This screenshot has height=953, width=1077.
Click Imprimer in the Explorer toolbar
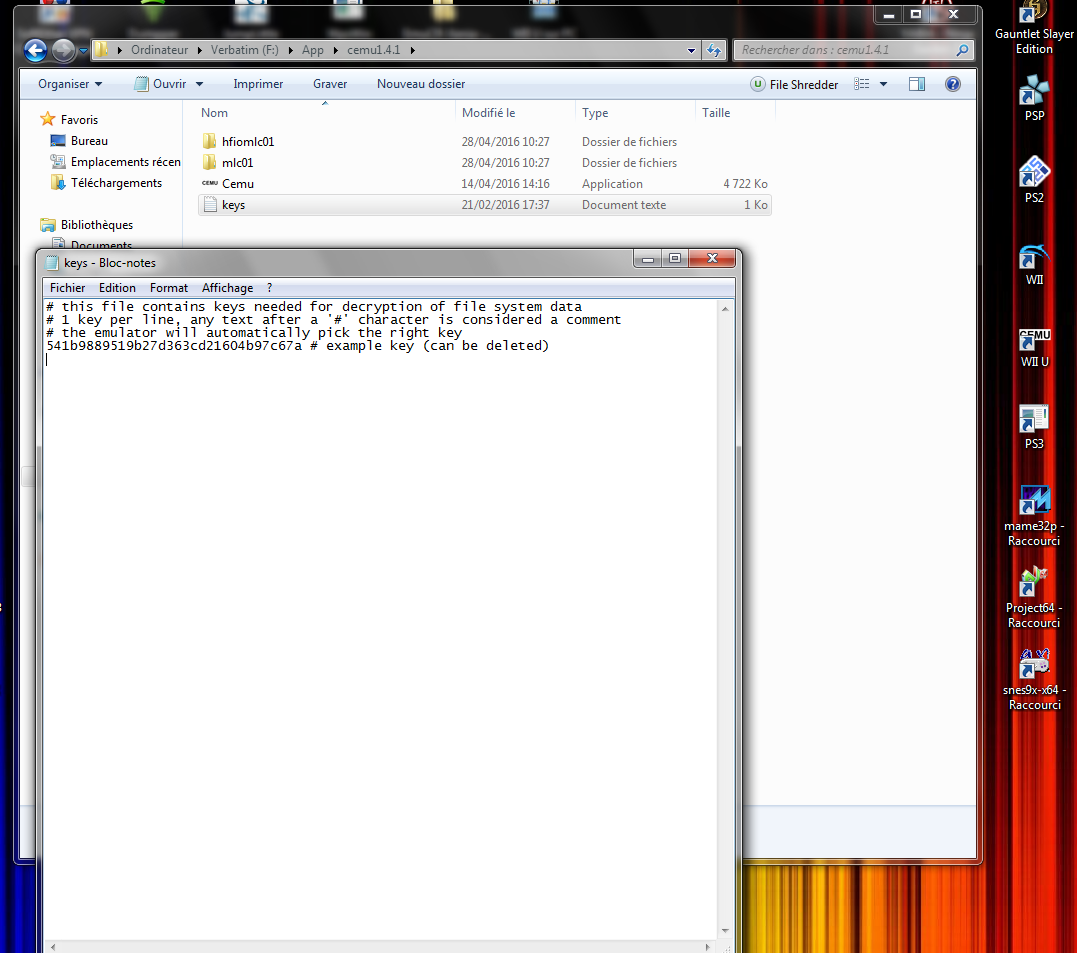(258, 84)
